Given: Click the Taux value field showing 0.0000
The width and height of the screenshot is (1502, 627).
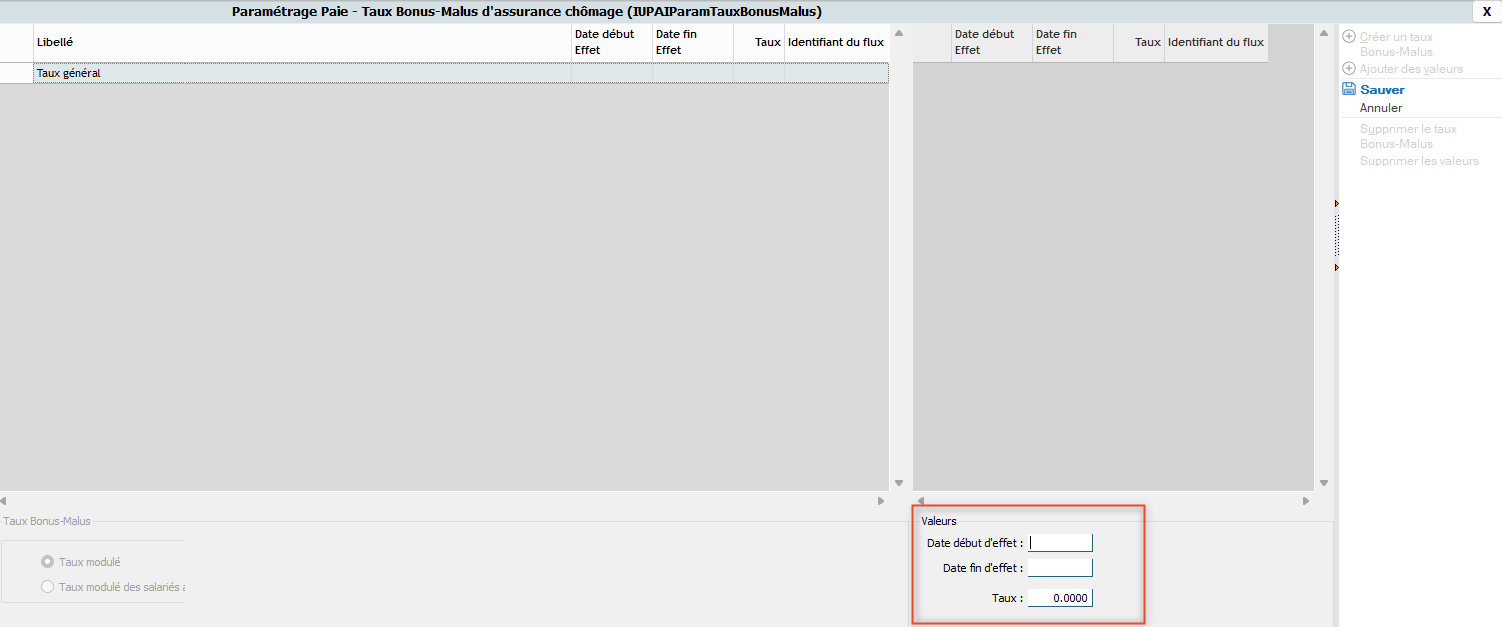Looking at the screenshot, I should click(1060, 598).
